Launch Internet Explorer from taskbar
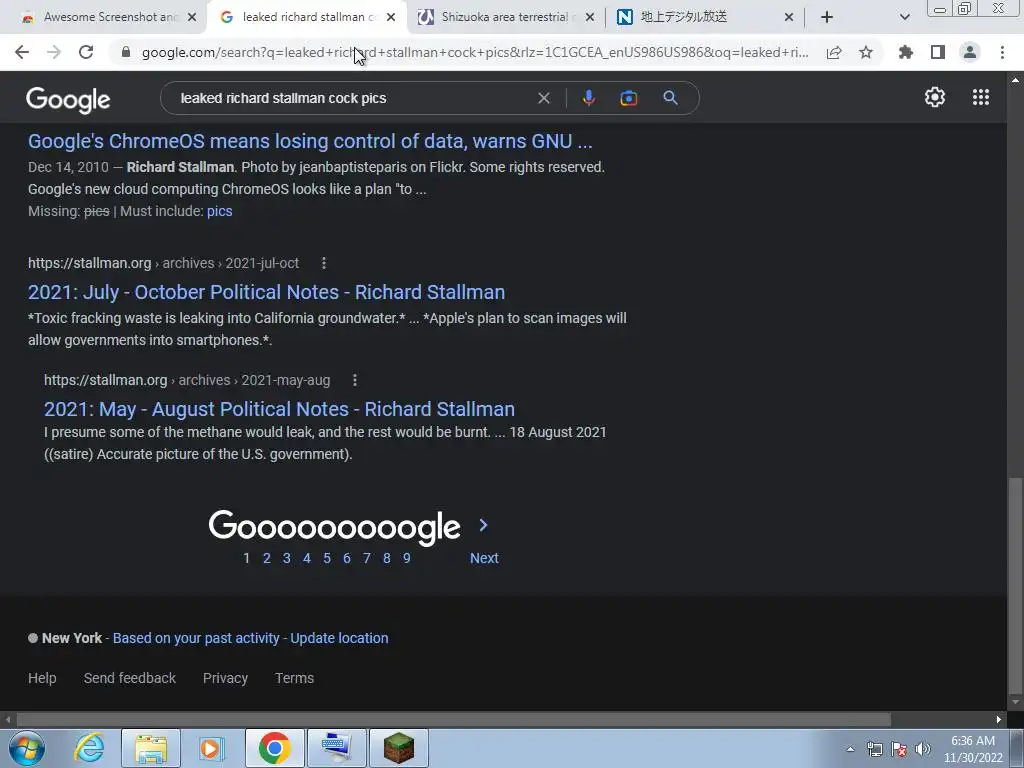Viewport: 1024px width, 768px height. click(x=89, y=748)
